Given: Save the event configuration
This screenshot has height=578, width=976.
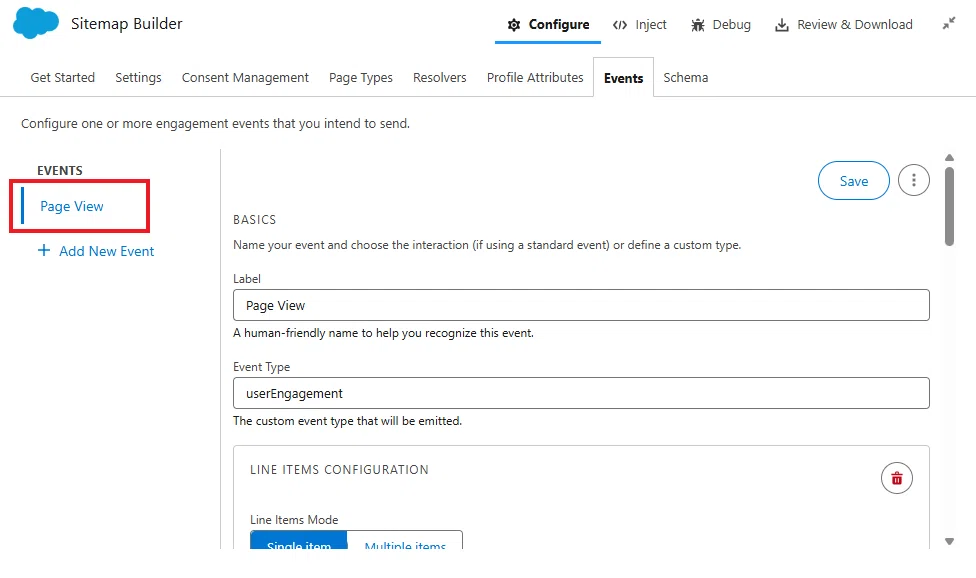Looking at the screenshot, I should coord(853,180).
